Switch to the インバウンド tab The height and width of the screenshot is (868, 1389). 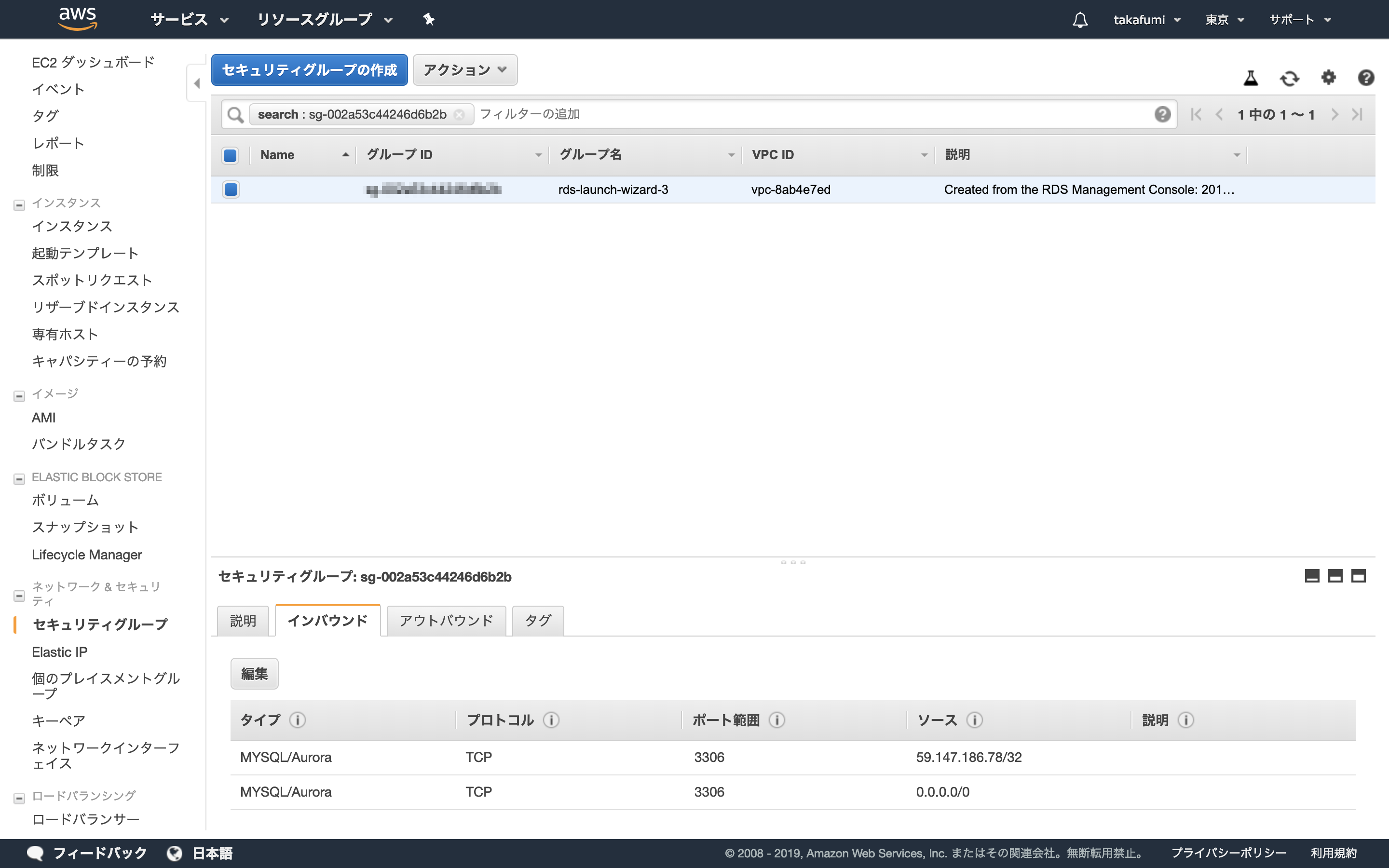[327, 620]
